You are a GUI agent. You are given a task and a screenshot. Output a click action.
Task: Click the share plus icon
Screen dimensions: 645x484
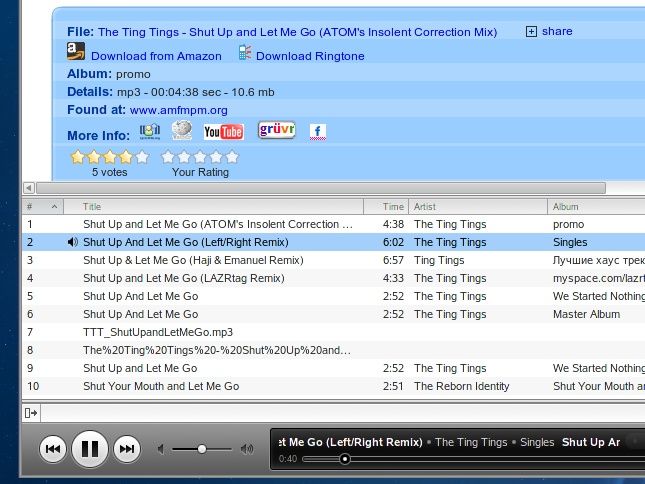coord(531,32)
